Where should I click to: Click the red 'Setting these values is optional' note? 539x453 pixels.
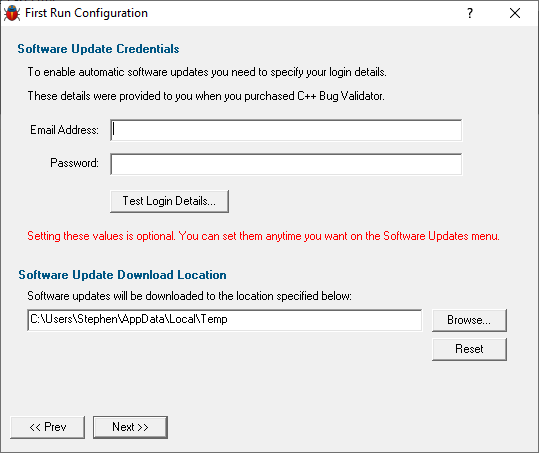pyautogui.click(x=263, y=236)
